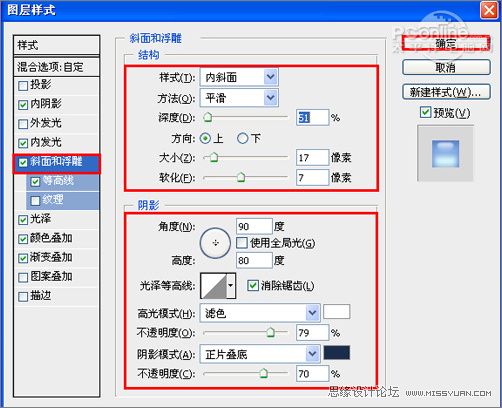Click the 软化 slider handle
The height and width of the screenshot is (408, 502).
[x=241, y=177]
